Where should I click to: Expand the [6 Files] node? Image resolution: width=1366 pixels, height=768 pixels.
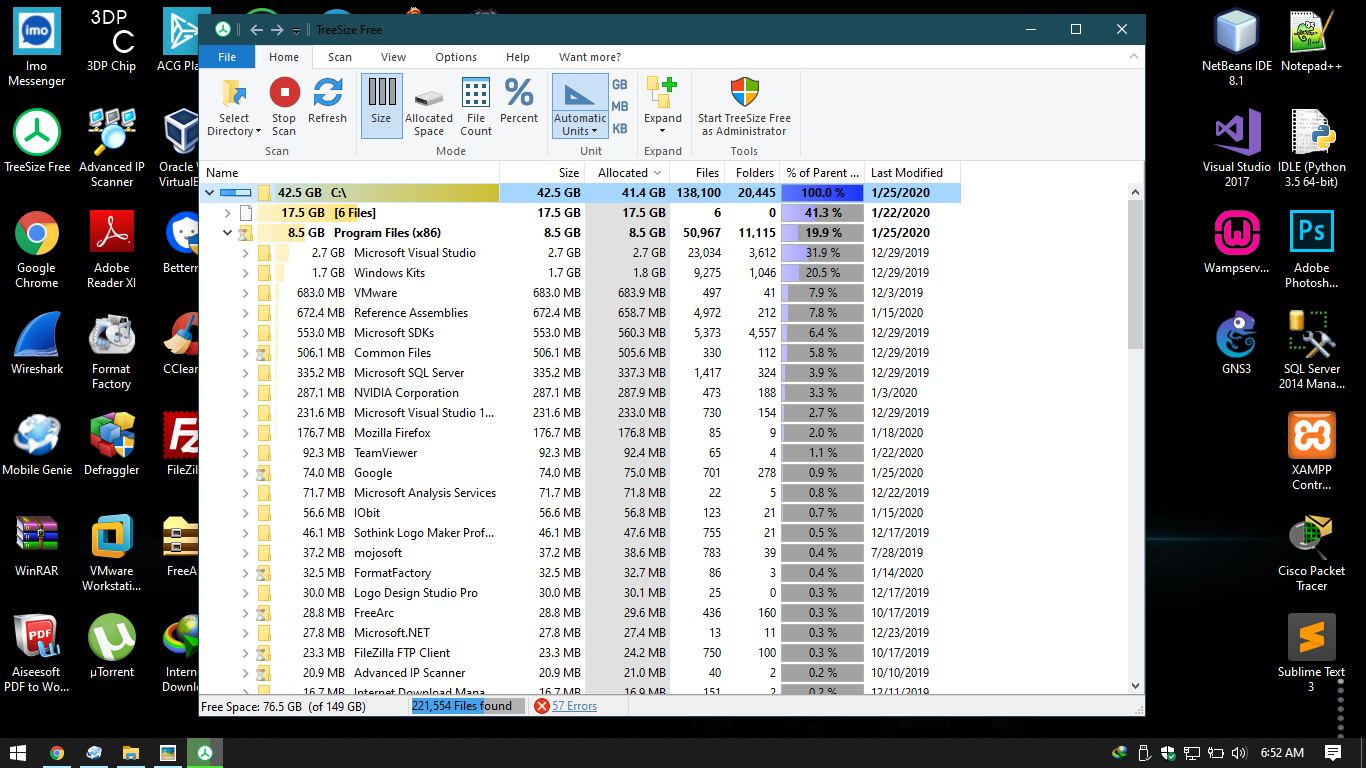tap(228, 213)
